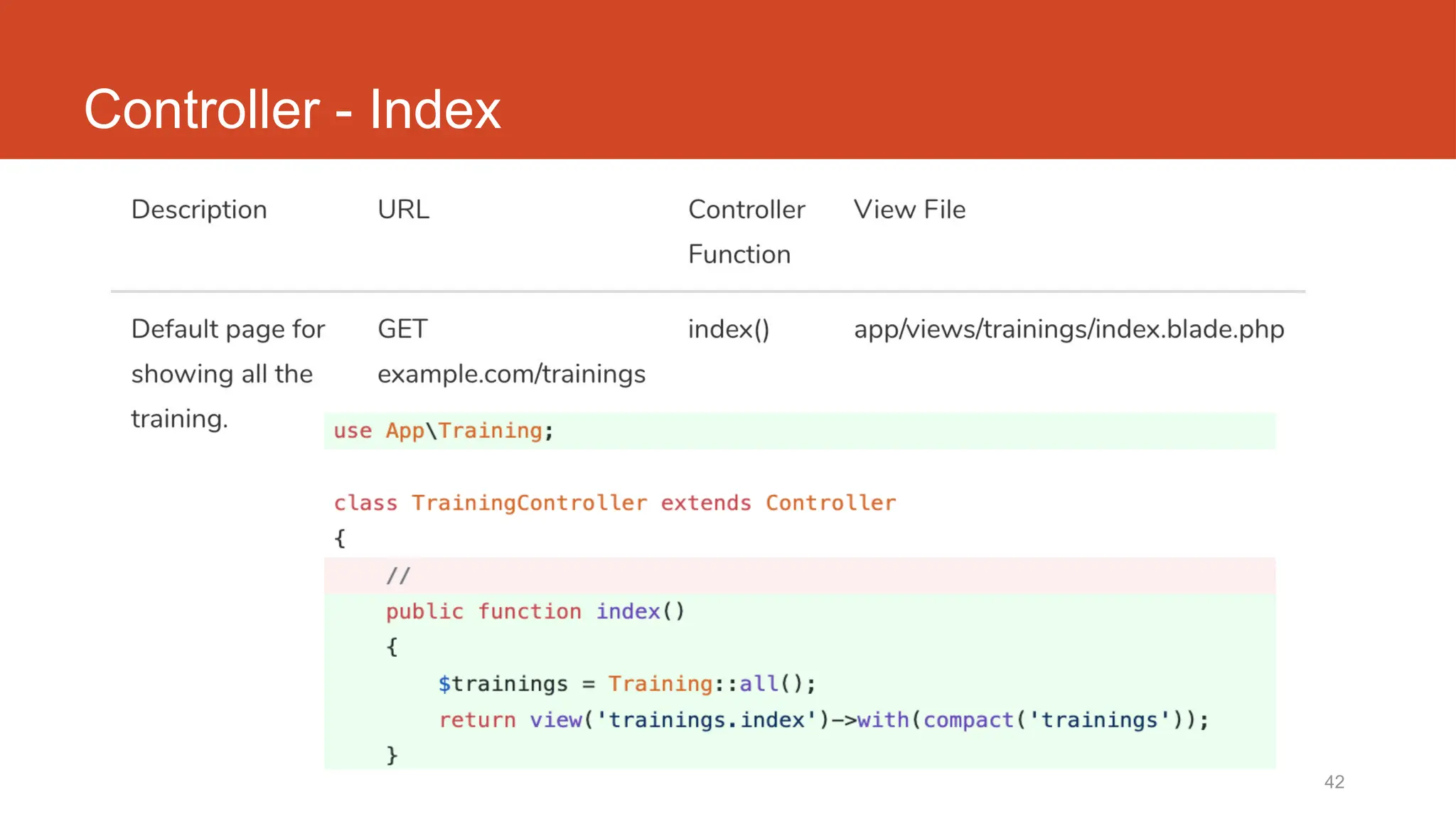Select 'app/views/trainings/index.blade.php' file path
This screenshot has width=1456, height=819.
1069,329
